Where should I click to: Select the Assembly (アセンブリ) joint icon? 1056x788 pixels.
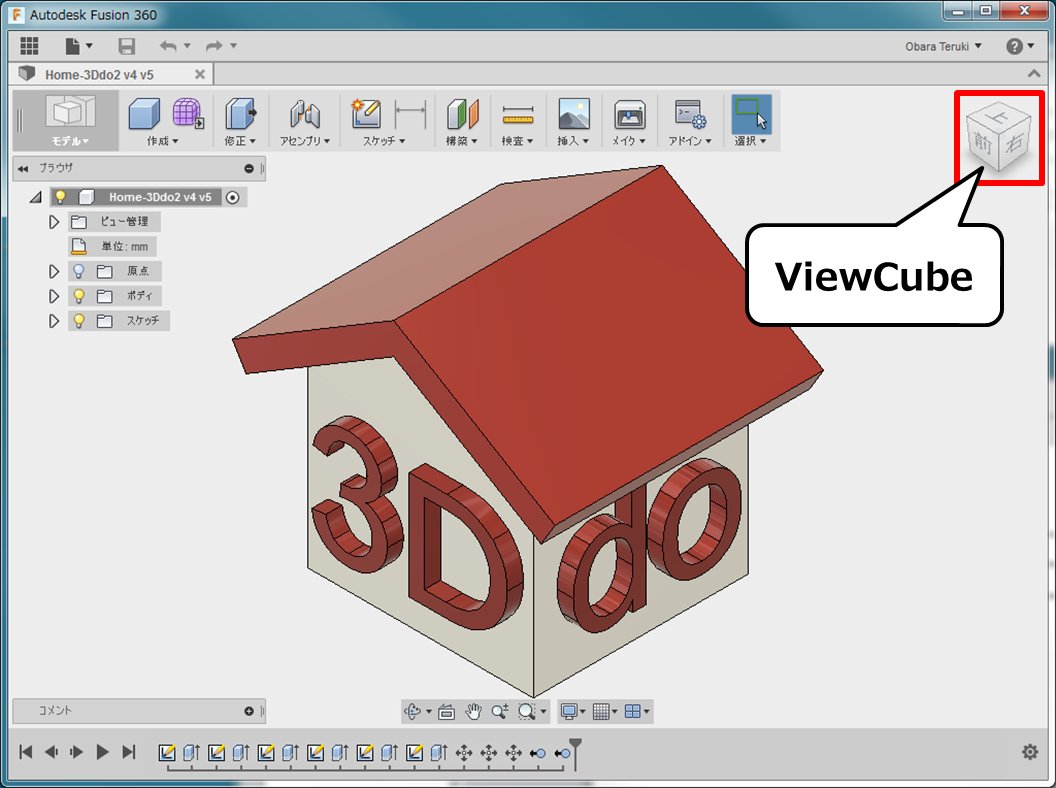click(x=306, y=112)
